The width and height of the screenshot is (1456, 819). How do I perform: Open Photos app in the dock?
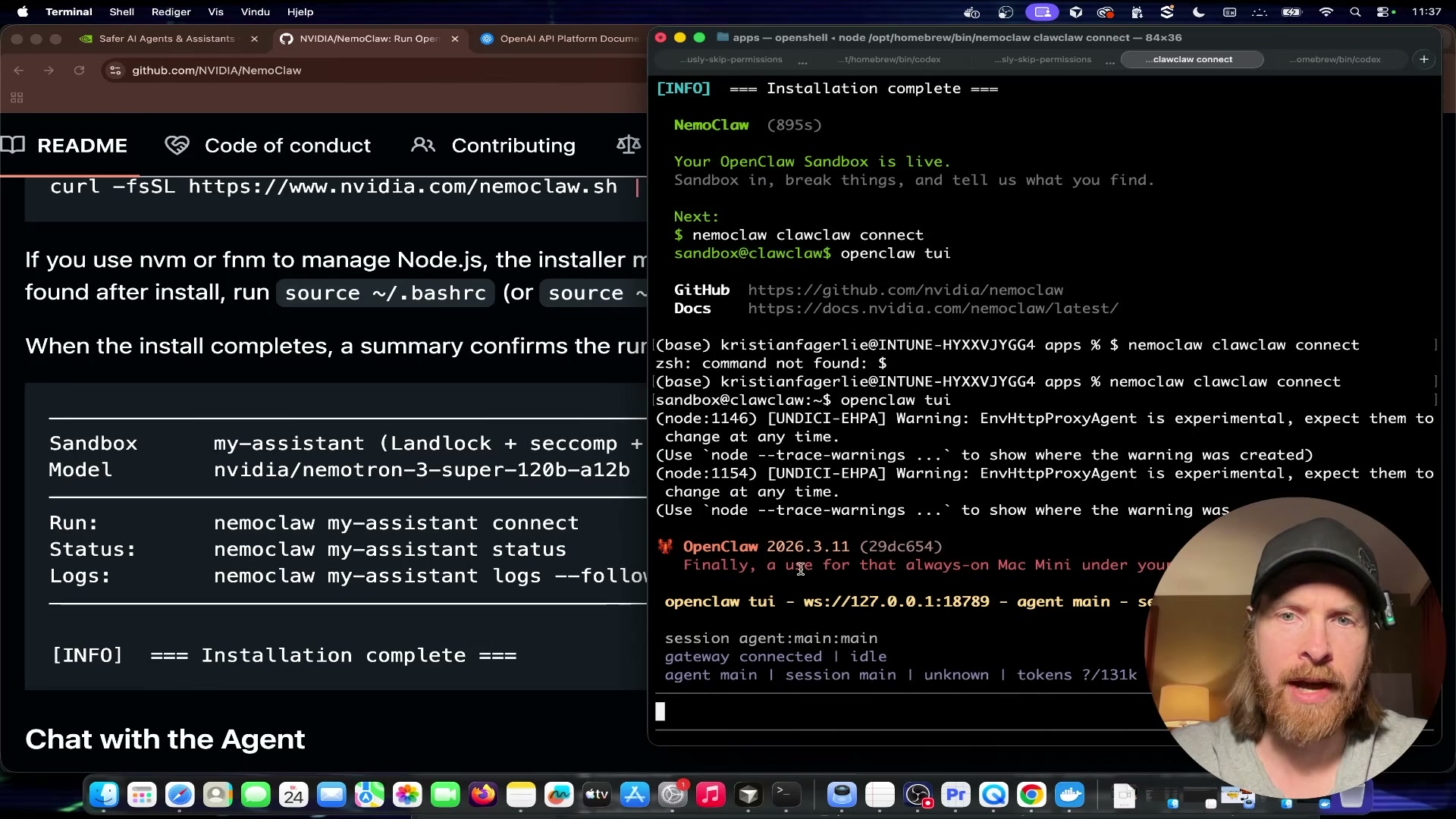(407, 795)
